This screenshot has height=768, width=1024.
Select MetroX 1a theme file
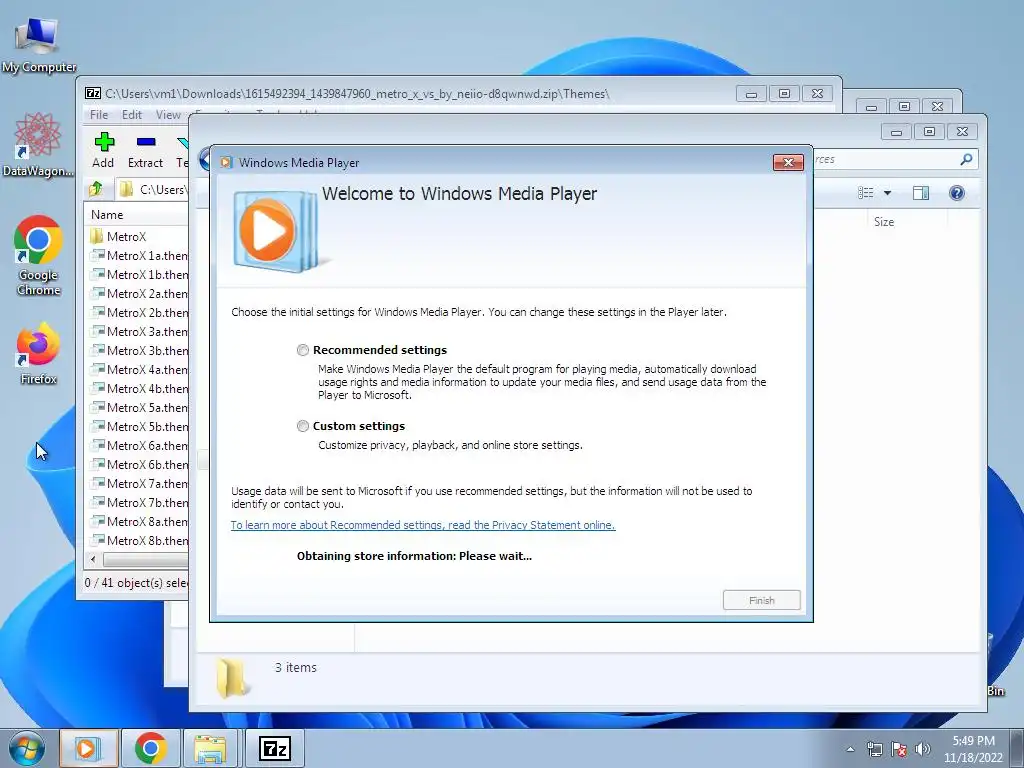point(139,255)
